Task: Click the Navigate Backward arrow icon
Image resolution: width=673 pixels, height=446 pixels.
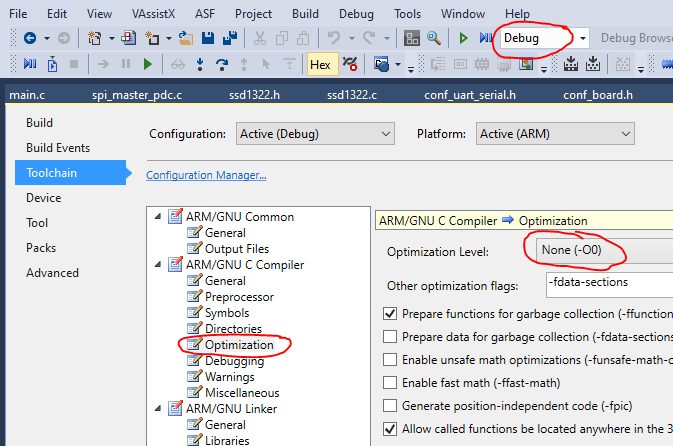Action: point(28,38)
